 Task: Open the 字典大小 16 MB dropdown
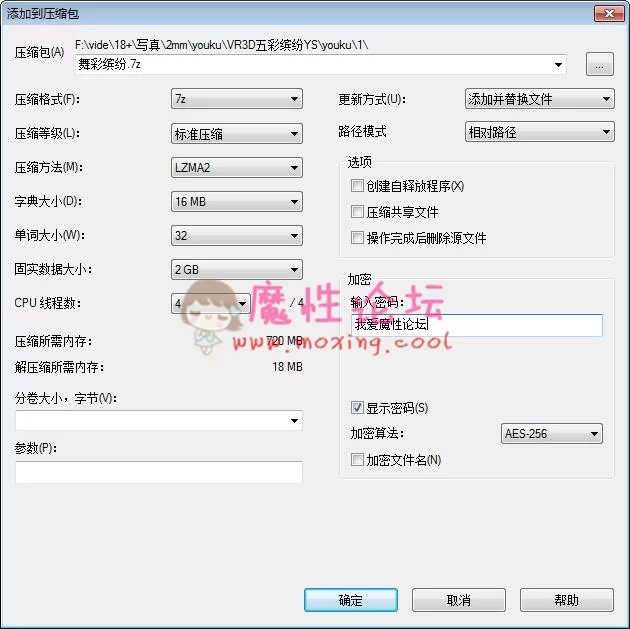coord(237,201)
